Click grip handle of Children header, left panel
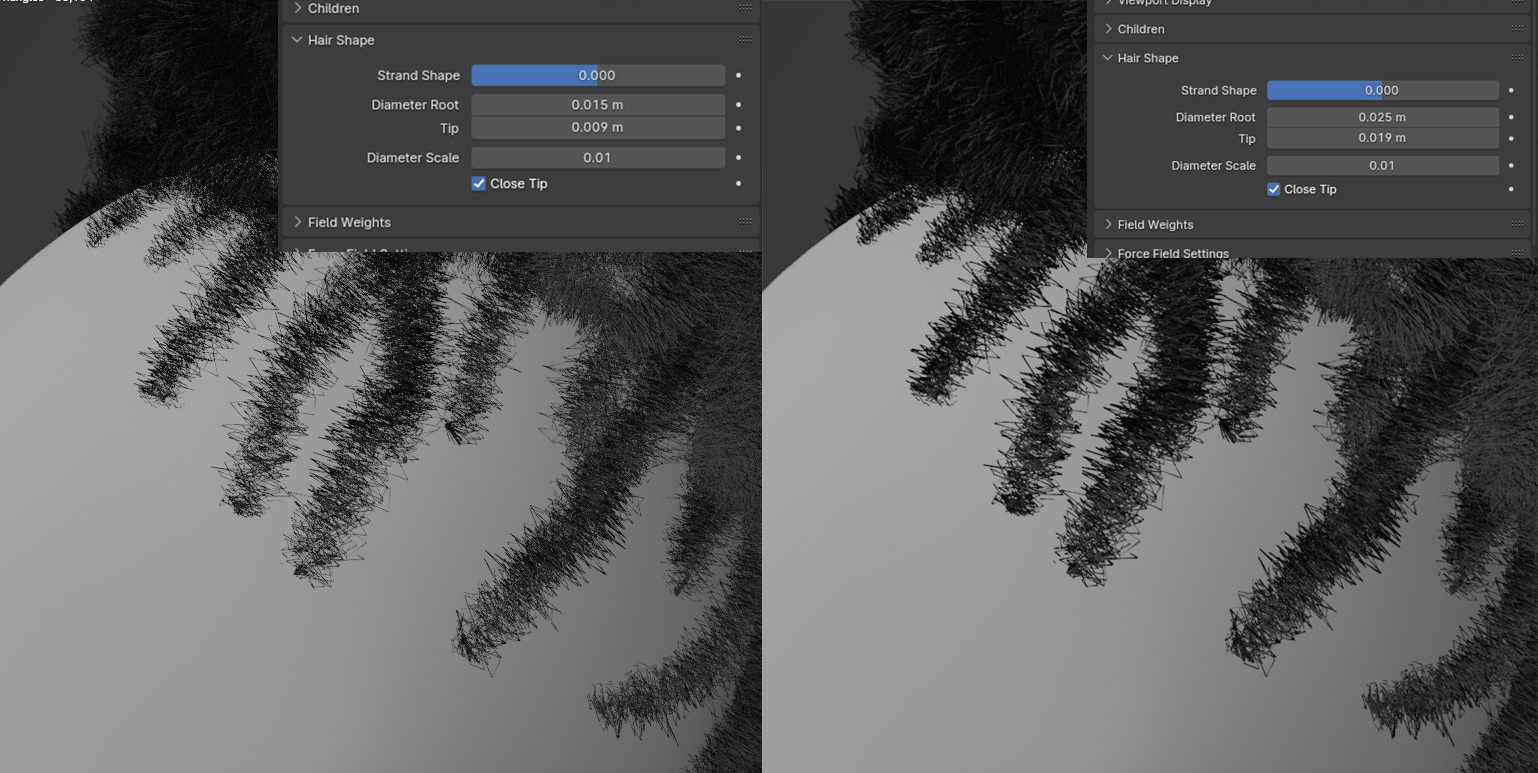1538x773 pixels. [745, 8]
